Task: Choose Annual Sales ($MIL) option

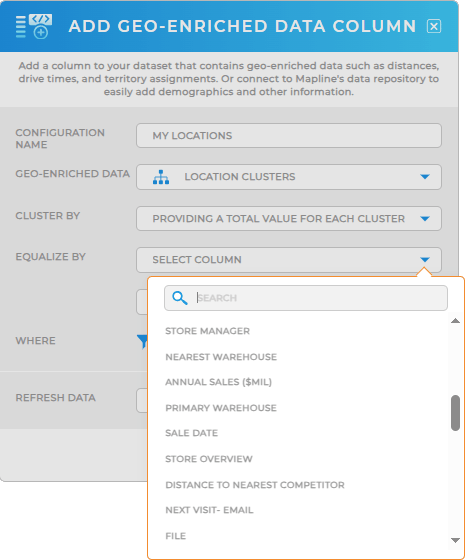Action: click(x=219, y=382)
